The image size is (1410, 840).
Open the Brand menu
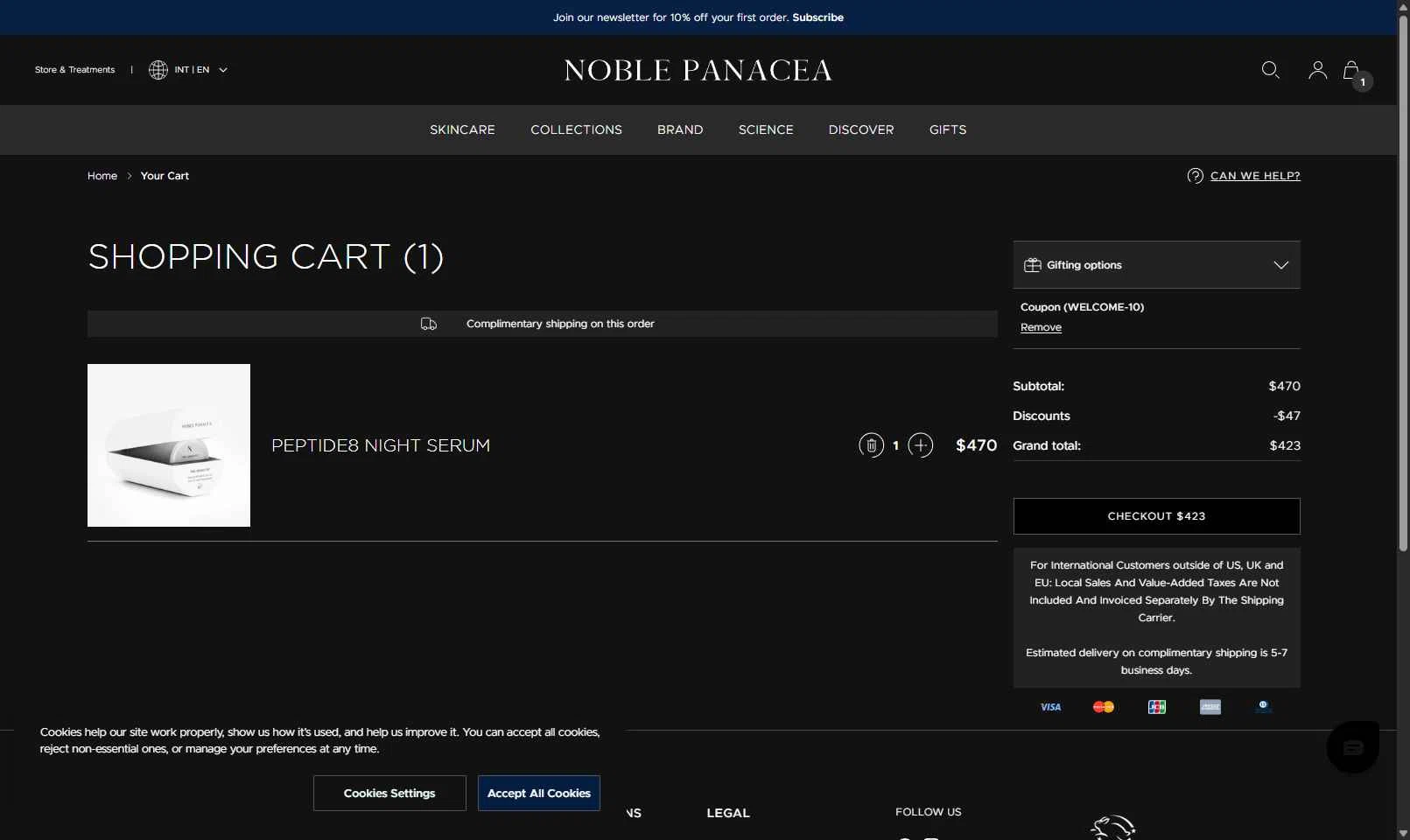click(x=680, y=129)
